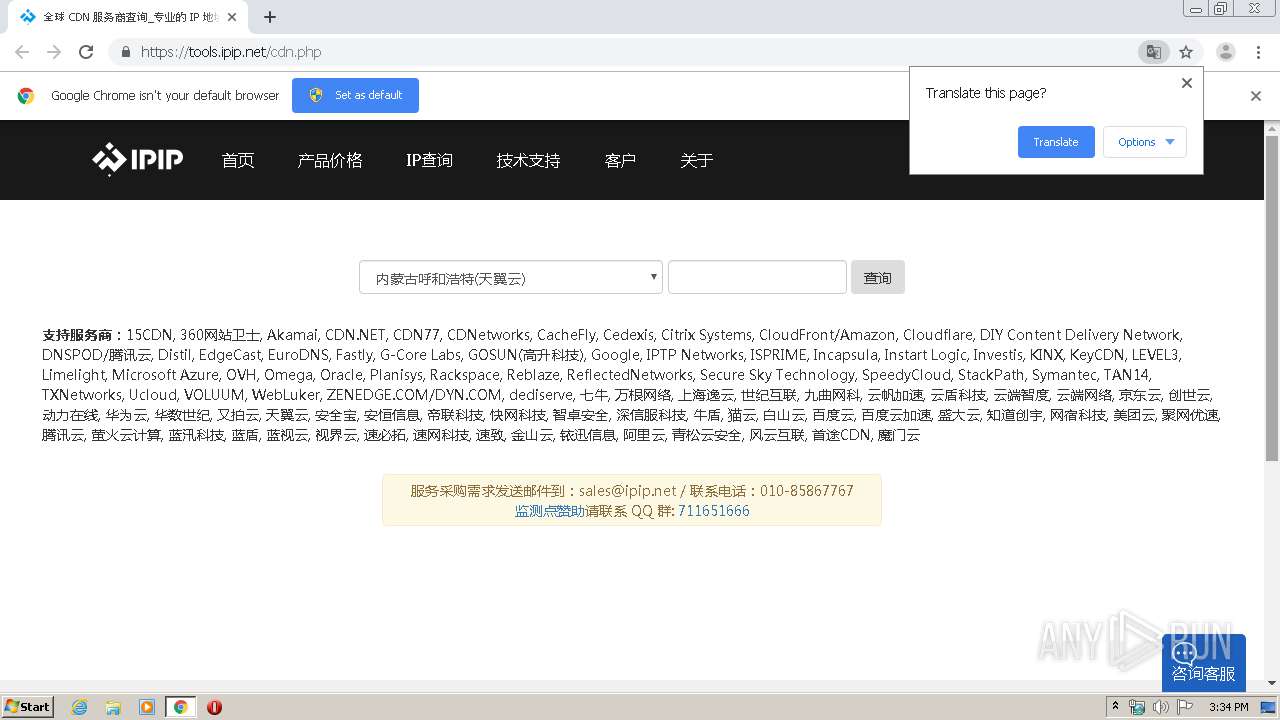
Task: Click the translate icon in address bar
Action: tap(1154, 52)
